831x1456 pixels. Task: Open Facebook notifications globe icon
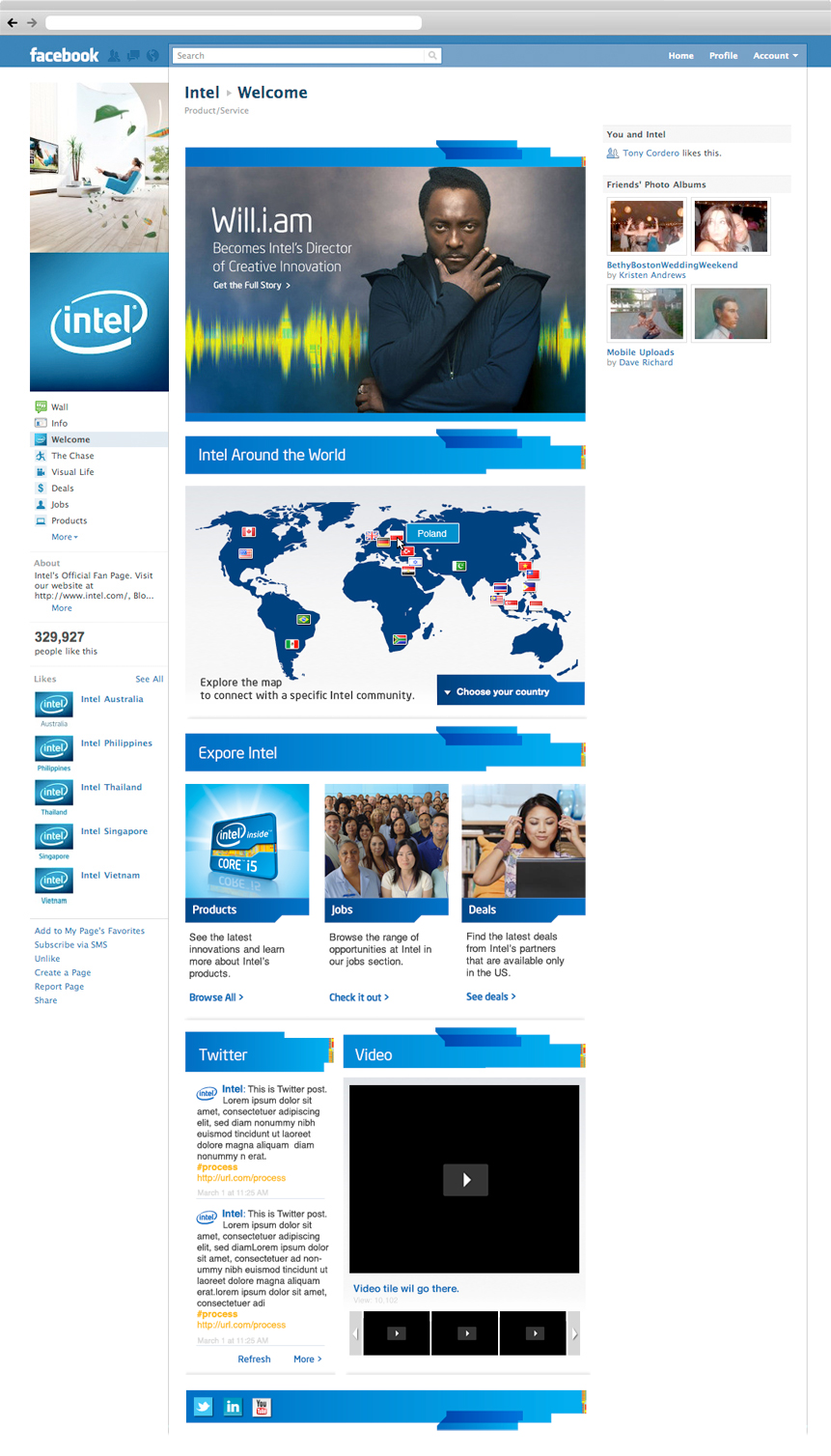click(152, 55)
